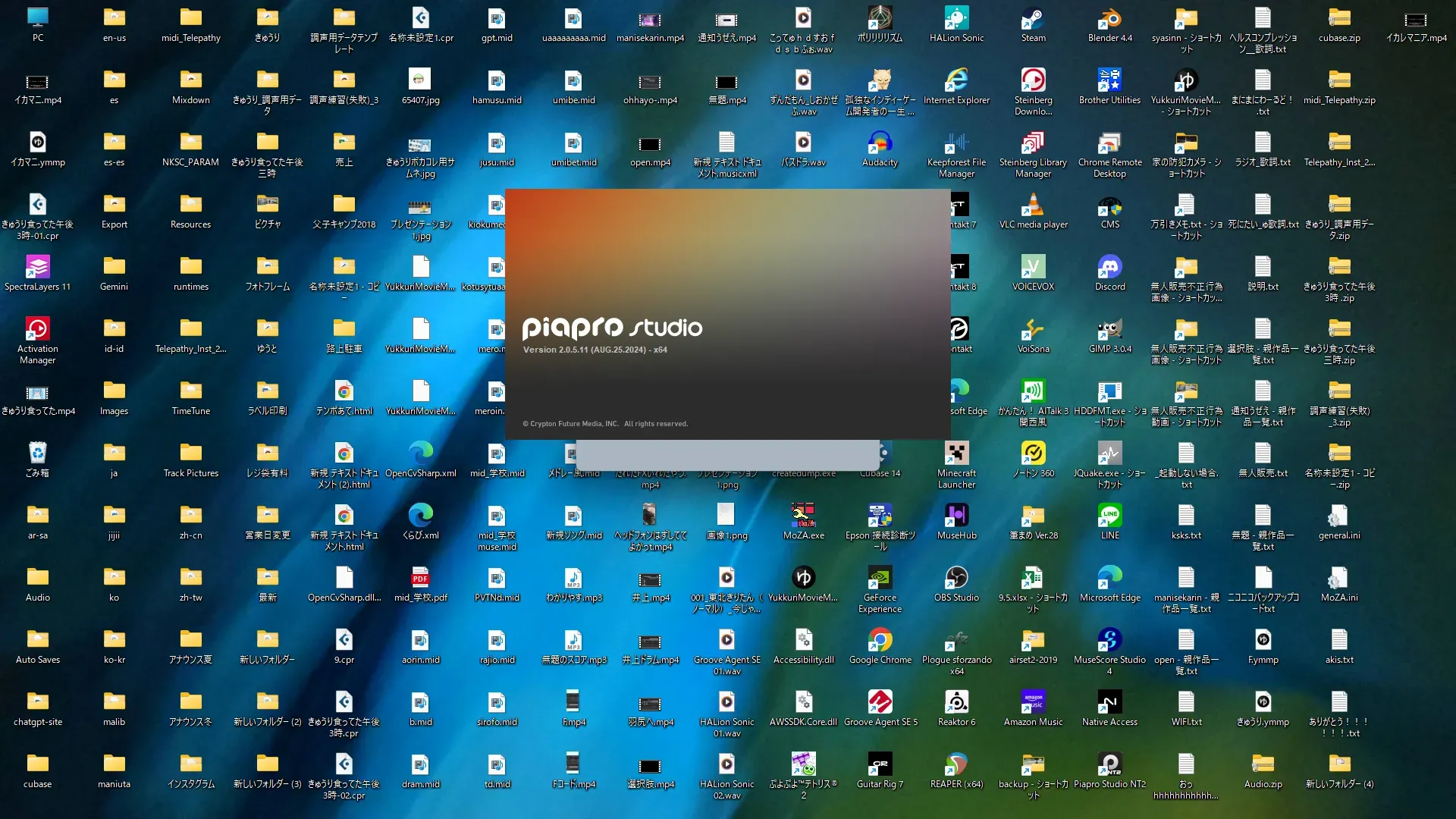This screenshot has height=819, width=1456.
Task: Open the Native Access icon
Action: coord(1109,702)
